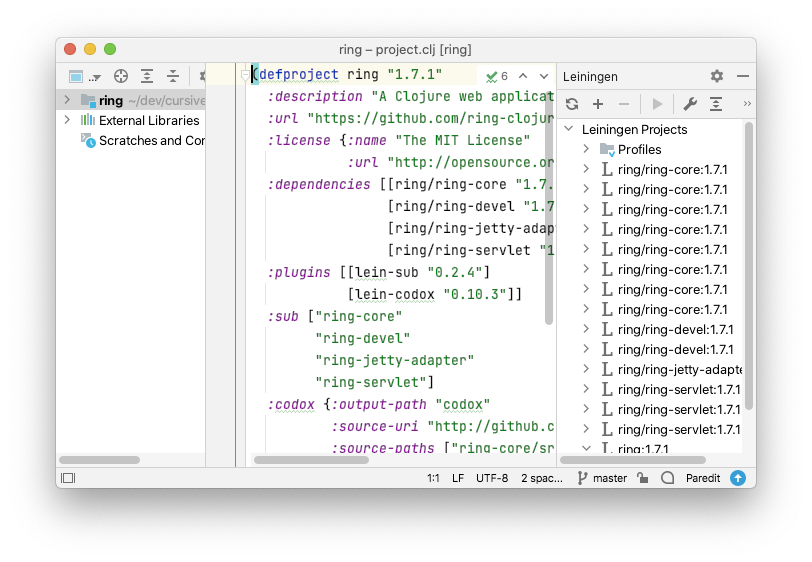Toggle tool window bars icon in status bar
The height and width of the screenshot is (562, 812).
pos(68,478)
